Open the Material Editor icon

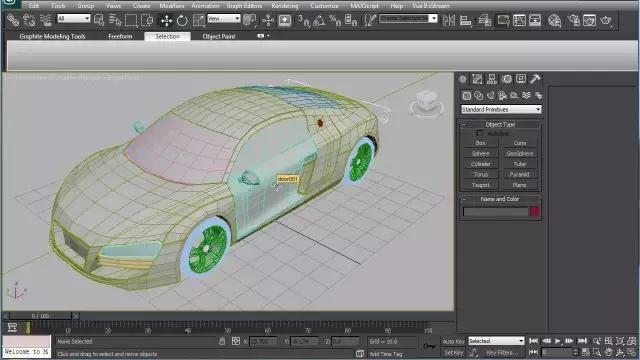[554, 20]
